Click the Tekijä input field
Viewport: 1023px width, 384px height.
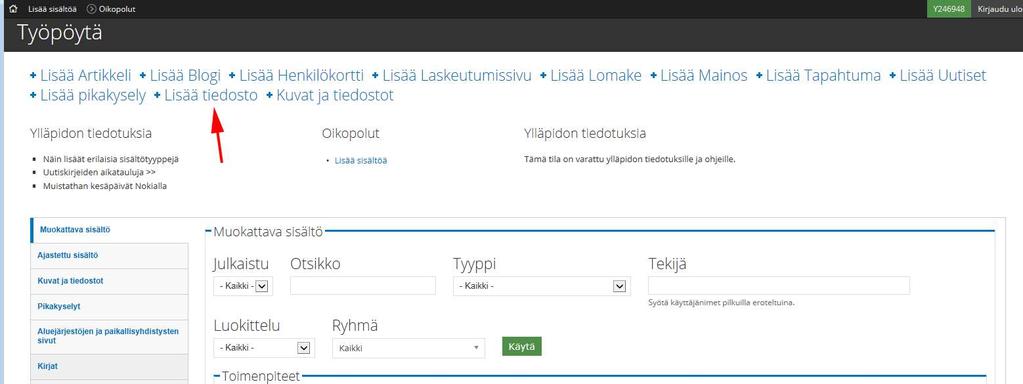(779, 286)
